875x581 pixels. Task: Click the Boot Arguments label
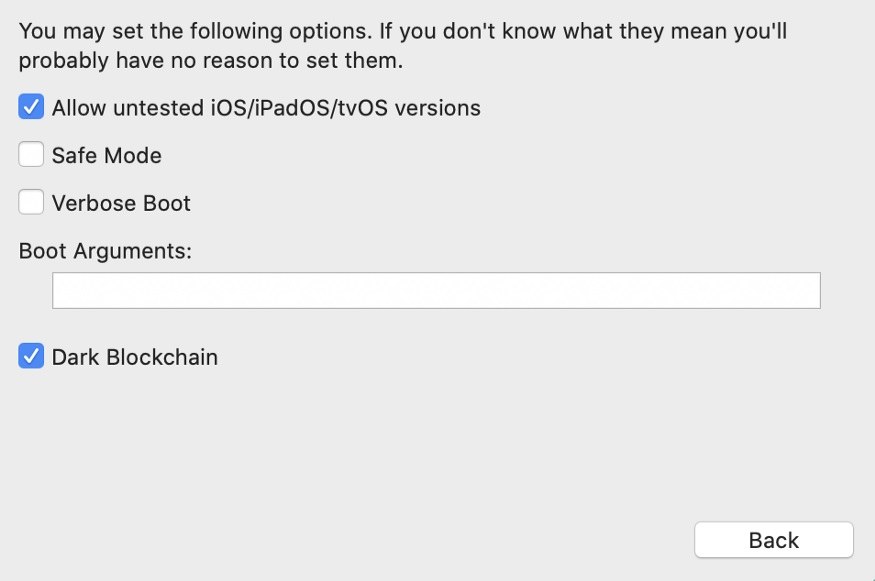[x=105, y=251]
